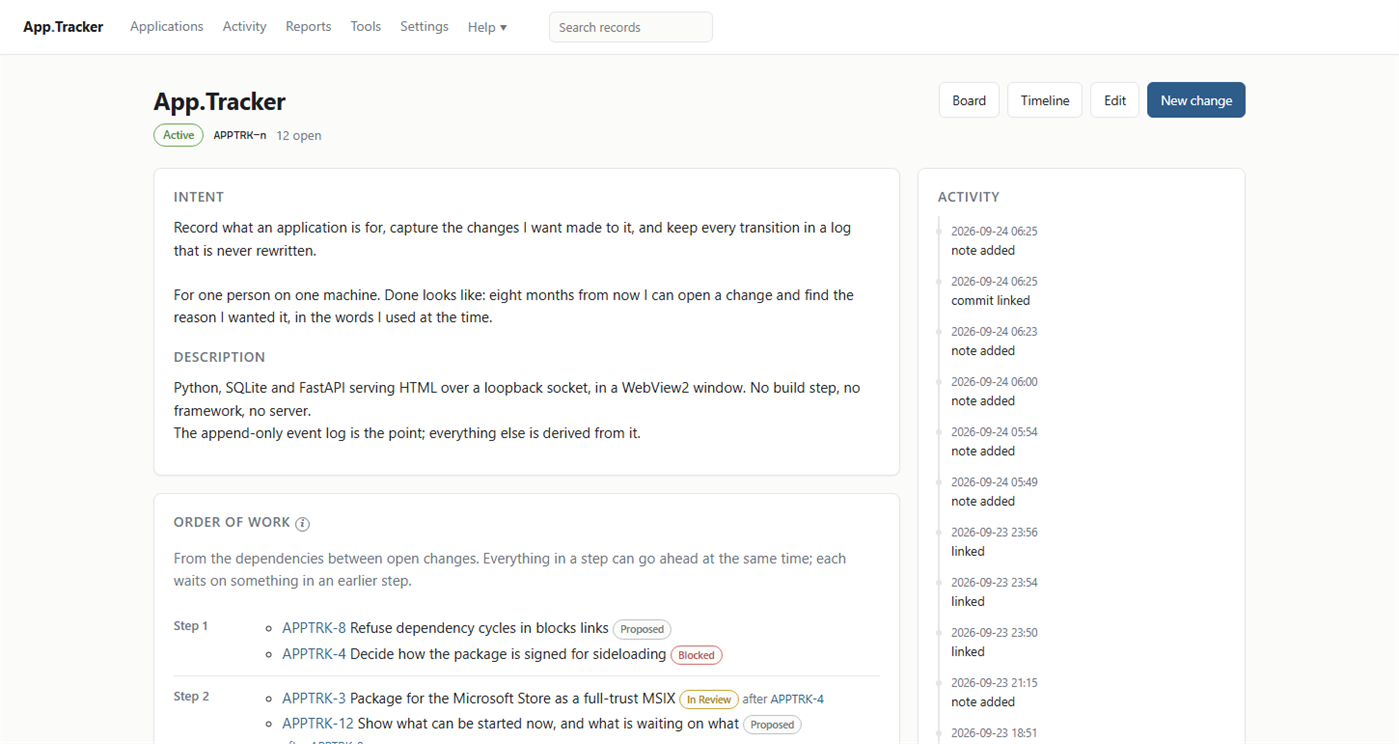
Task: Open the Order of Work info icon
Action: pos(302,524)
